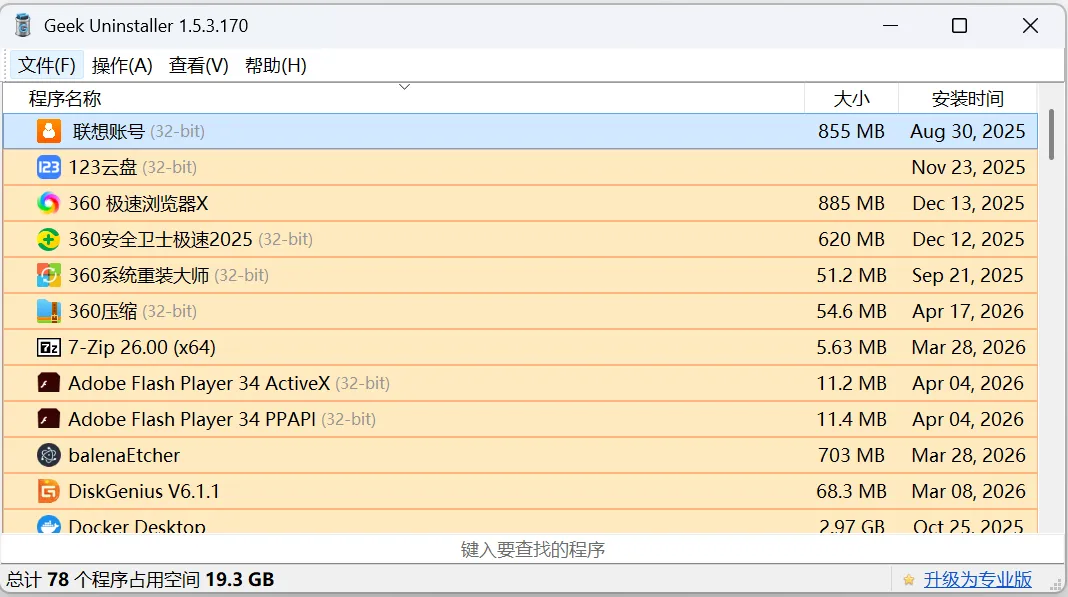Screen dimensions: 1068x597
Task: Select the 360 极速浏览器X entry name
Action: point(138,203)
